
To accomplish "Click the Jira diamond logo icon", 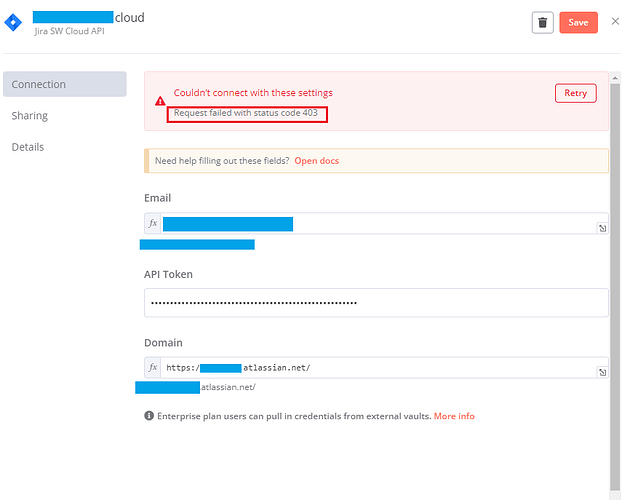I will pos(13,22).
